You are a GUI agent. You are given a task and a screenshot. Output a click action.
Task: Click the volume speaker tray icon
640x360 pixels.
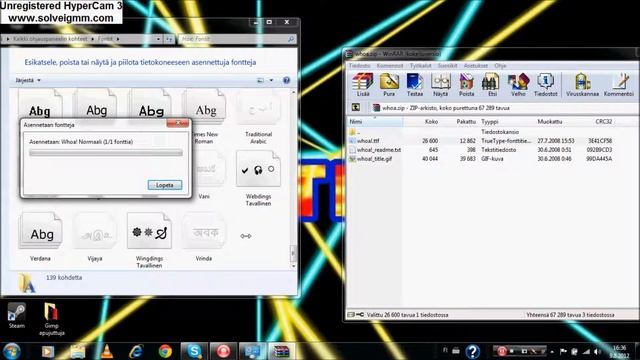(598, 351)
